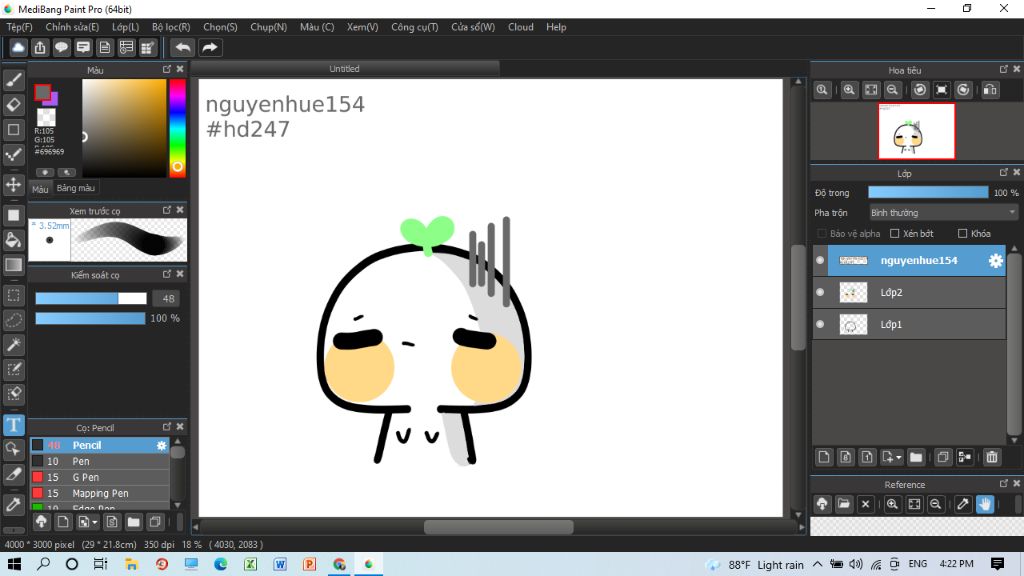
Task: Open Word from the taskbar
Action: [x=280, y=564]
